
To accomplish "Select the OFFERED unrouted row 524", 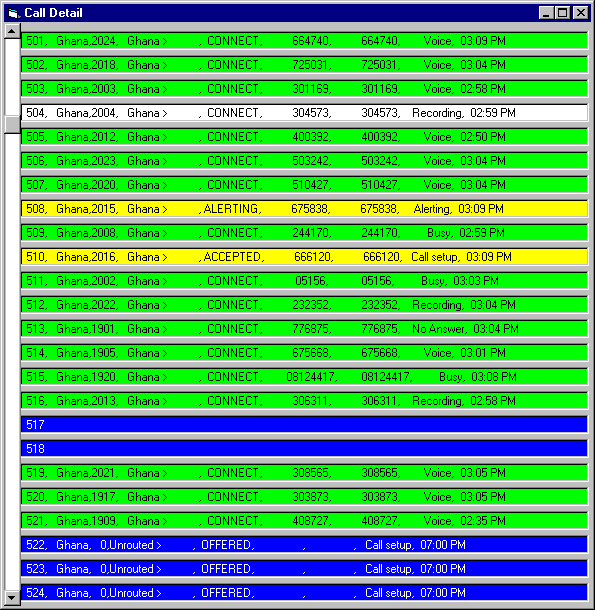I will coord(304,592).
